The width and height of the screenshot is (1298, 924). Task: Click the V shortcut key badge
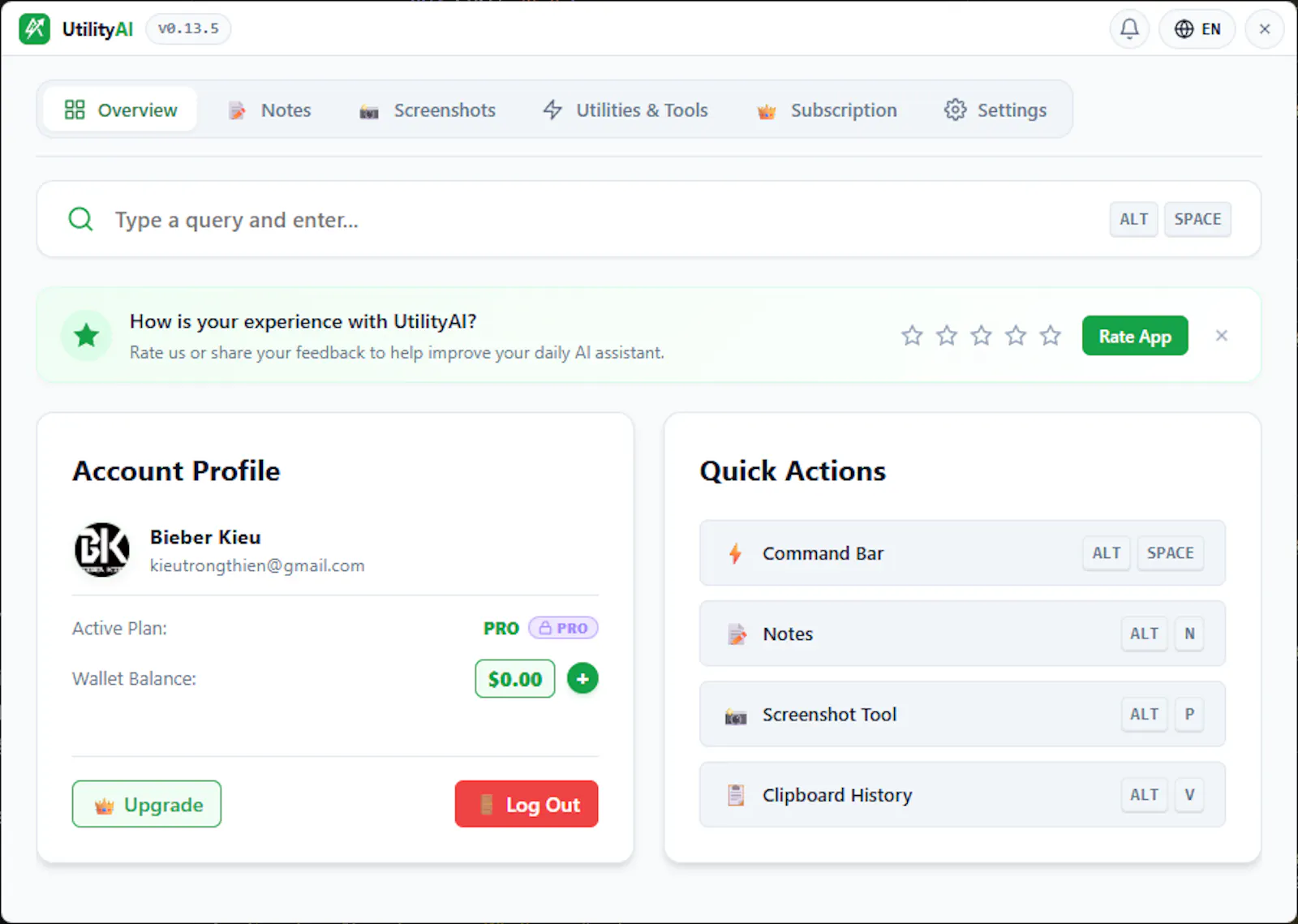pos(1189,794)
